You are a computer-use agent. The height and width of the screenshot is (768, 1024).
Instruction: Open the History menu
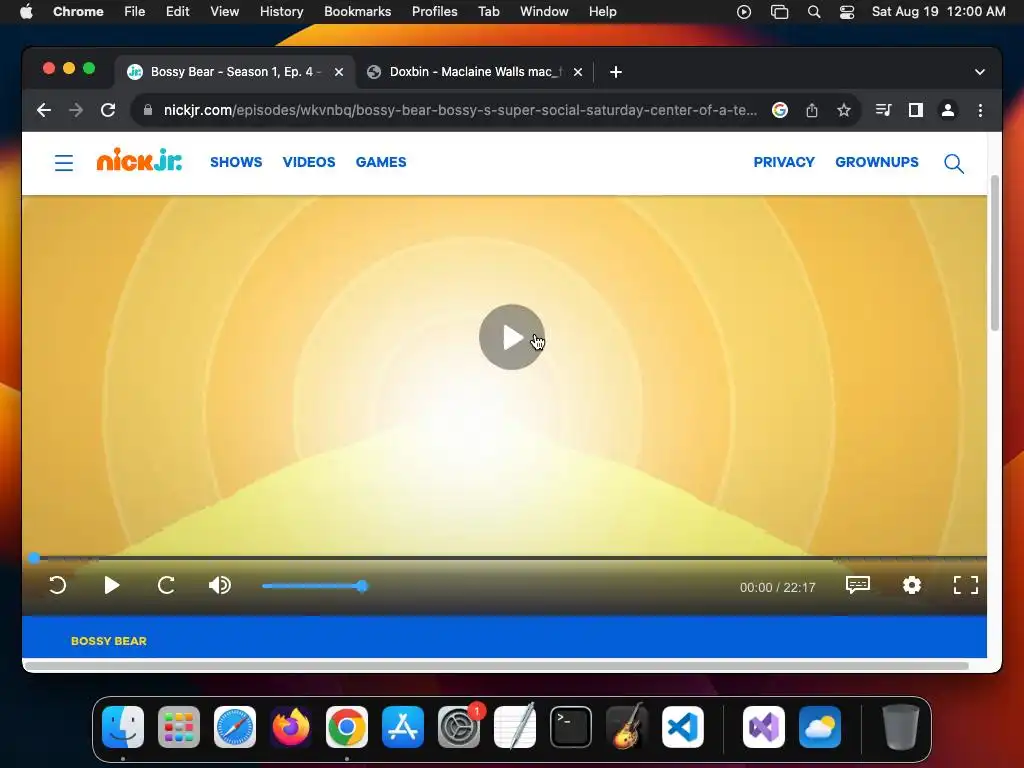[281, 12]
